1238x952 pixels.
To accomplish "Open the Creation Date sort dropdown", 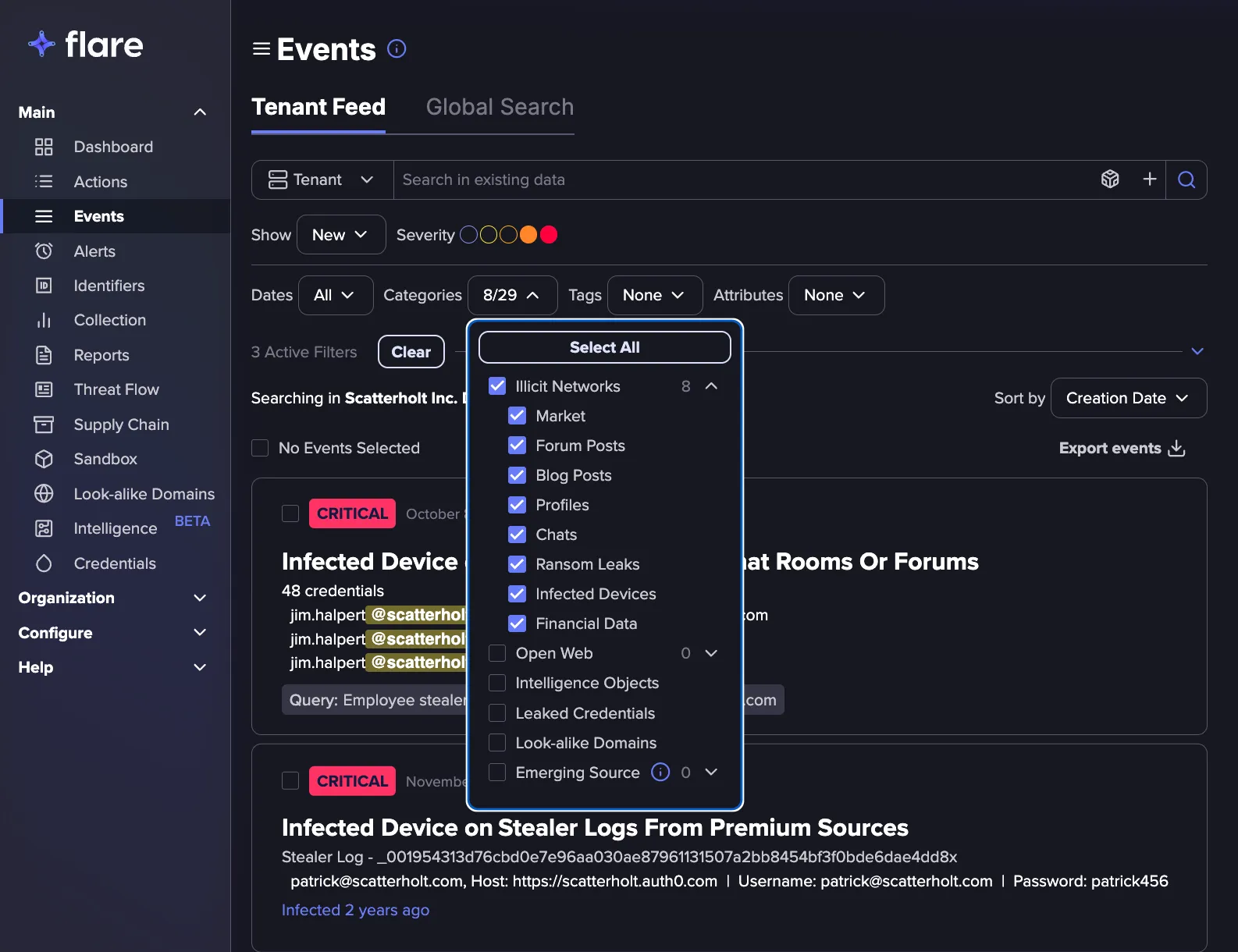I will [1128, 398].
